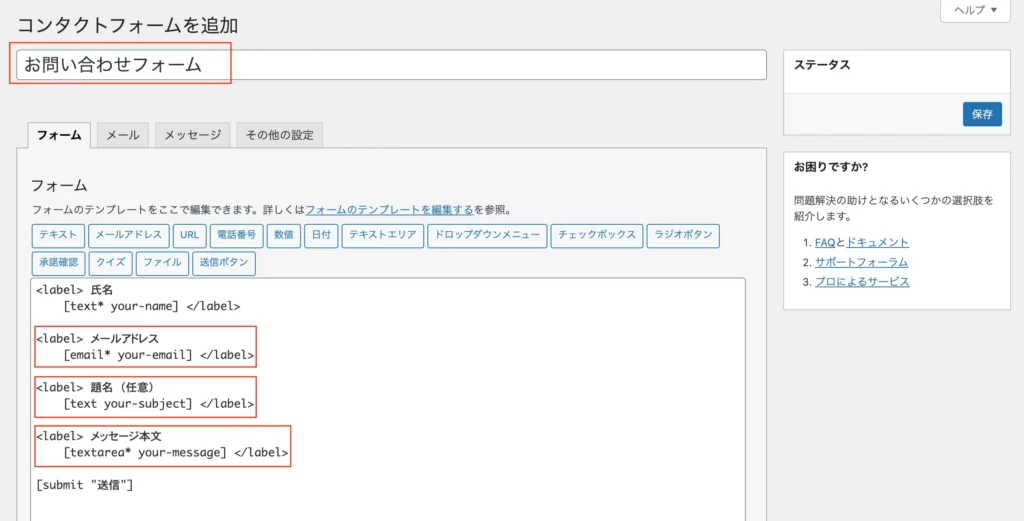Insert a 日付 tag
The height and width of the screenshot is (521, 1024).
pyautogui.click(x=321, y=236)
